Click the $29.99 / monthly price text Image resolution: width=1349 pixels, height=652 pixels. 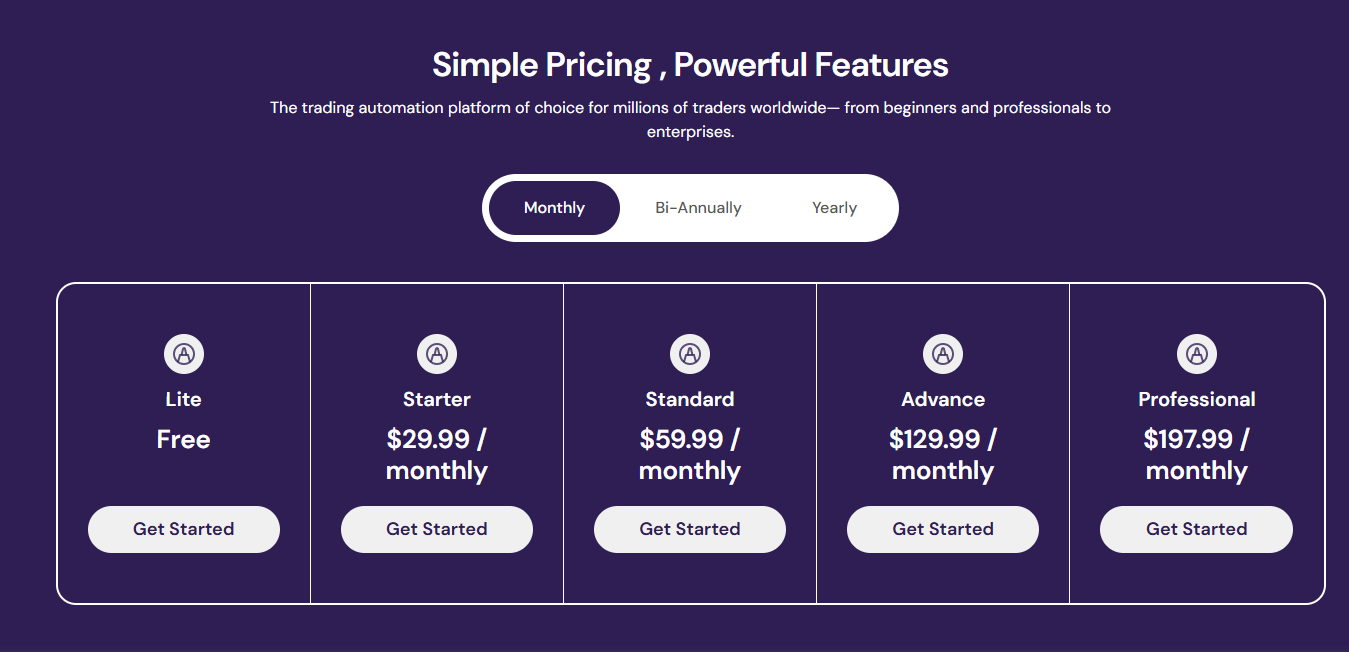[x=436, y=455]
